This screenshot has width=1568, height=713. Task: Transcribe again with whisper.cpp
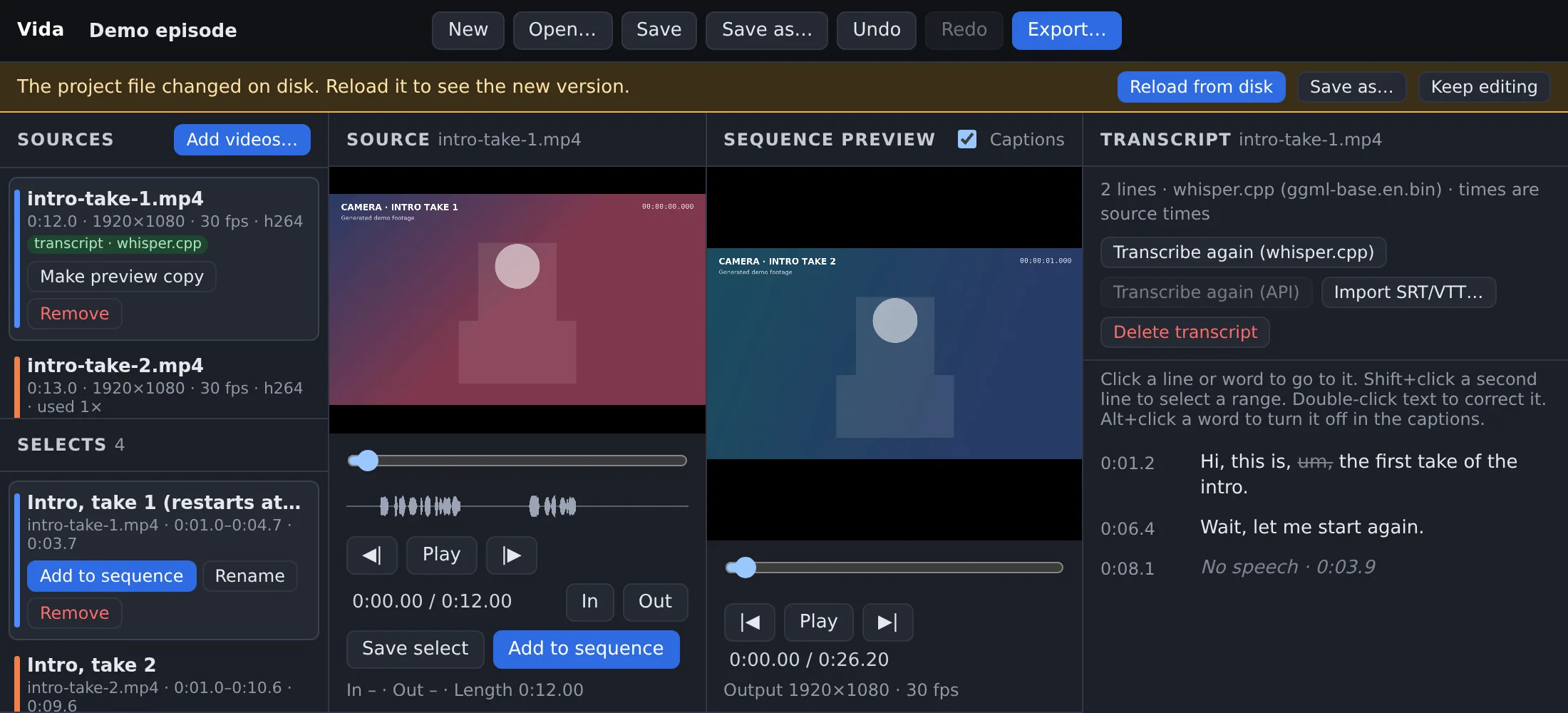click(x=1243, y=252)
